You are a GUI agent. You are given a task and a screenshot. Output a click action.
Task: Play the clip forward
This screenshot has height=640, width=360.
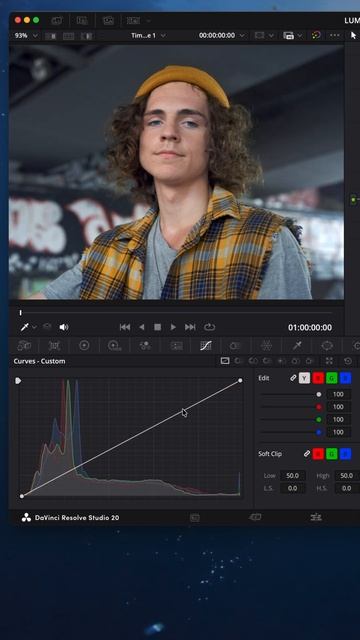(173, 327)
